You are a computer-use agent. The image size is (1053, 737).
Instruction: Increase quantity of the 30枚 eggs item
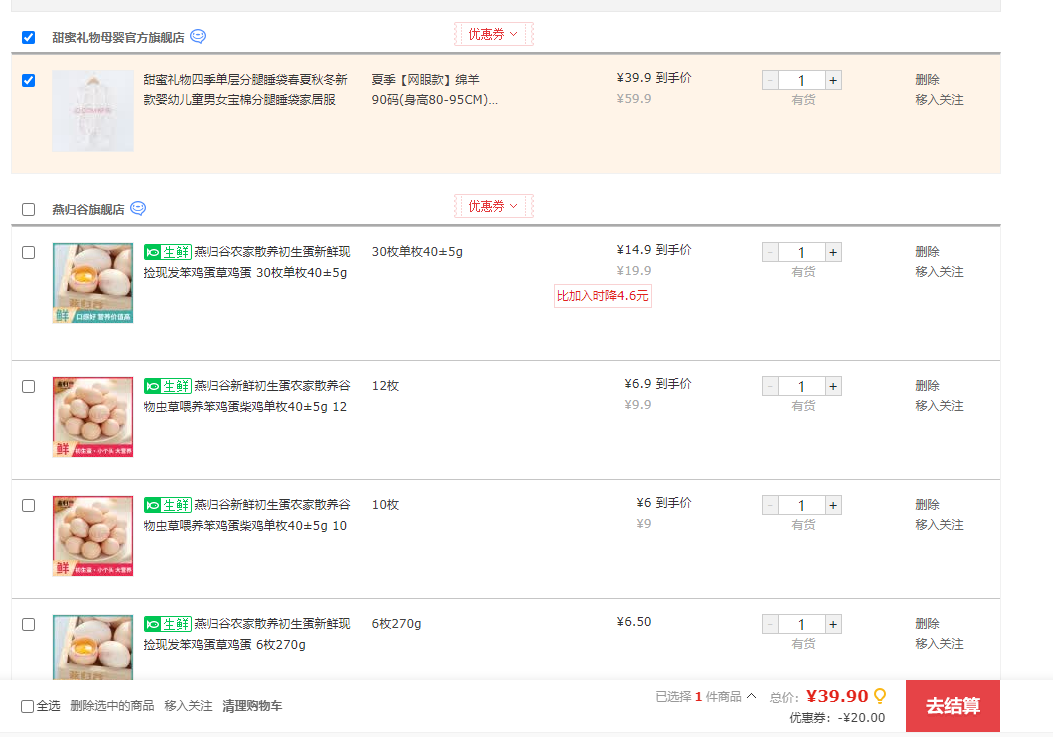pos(833,253)
